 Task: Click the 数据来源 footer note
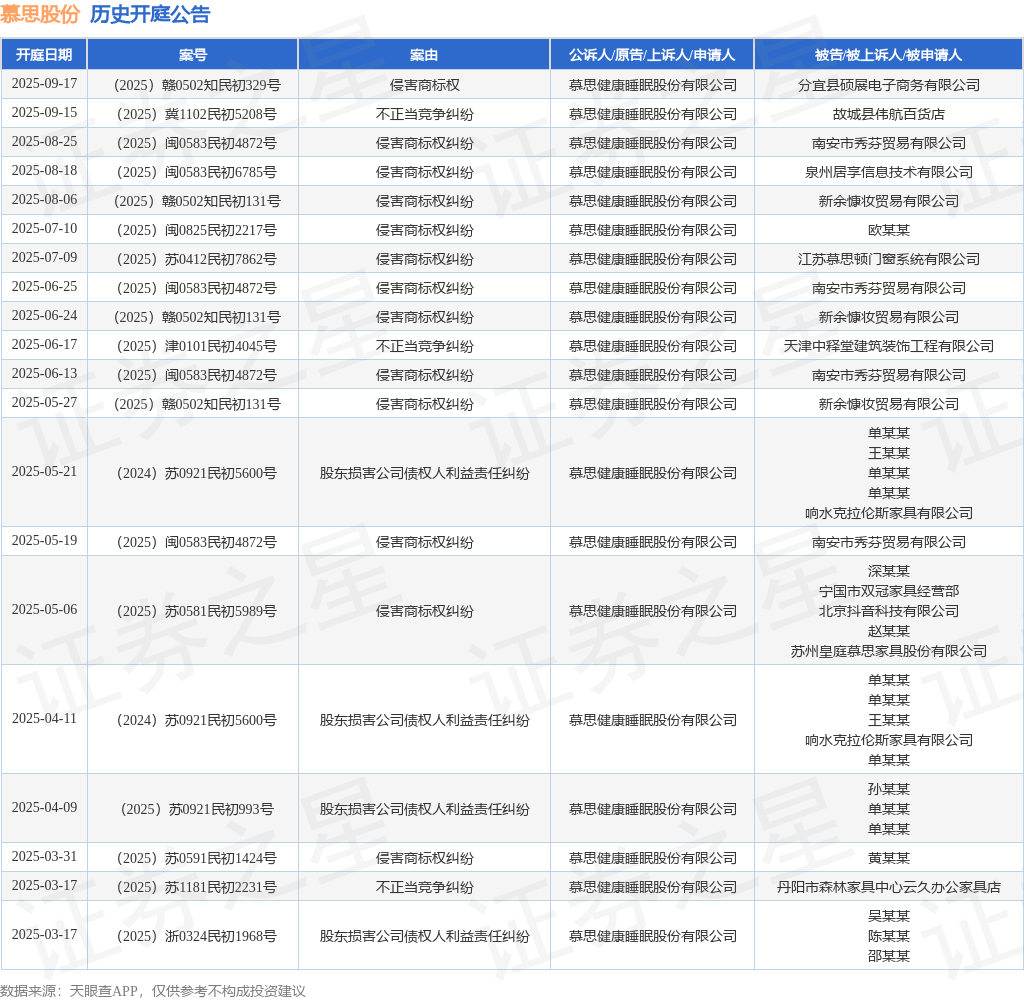pos(153,991)
